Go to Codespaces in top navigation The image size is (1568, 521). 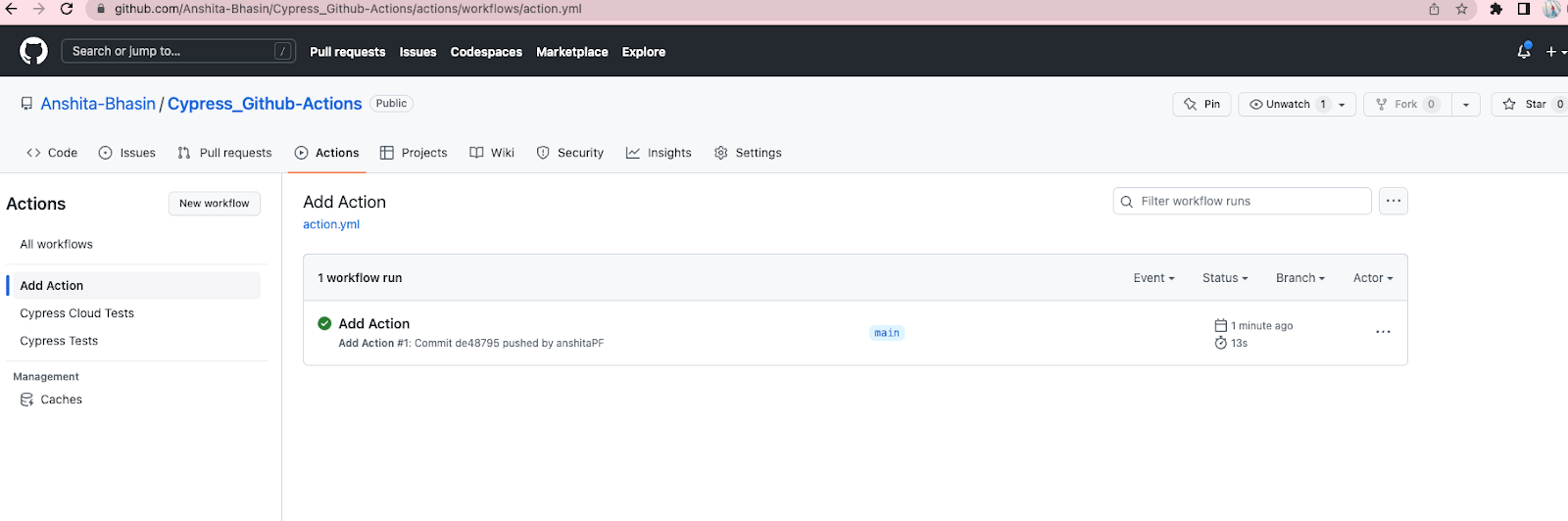(486, 52)
